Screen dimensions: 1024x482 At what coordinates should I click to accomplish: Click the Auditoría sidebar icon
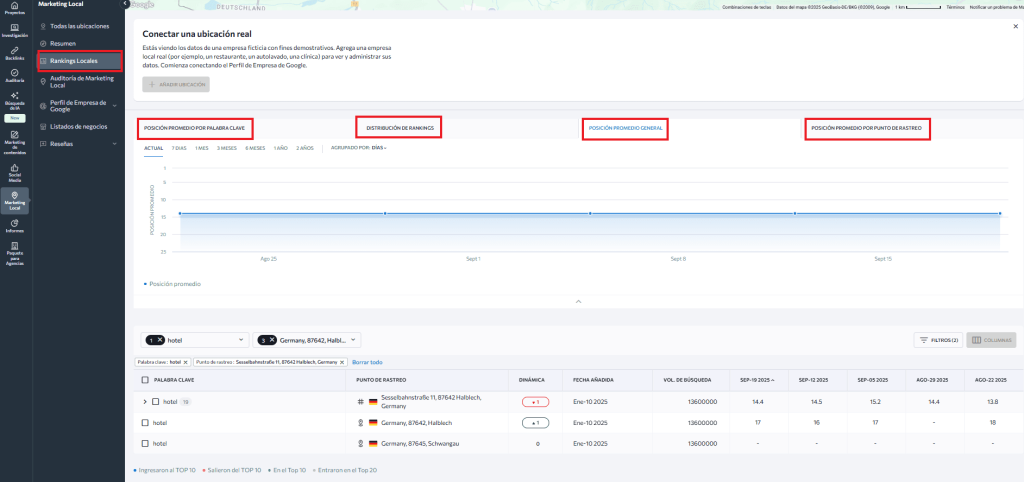pyautogui.click(x=14, y=73)
